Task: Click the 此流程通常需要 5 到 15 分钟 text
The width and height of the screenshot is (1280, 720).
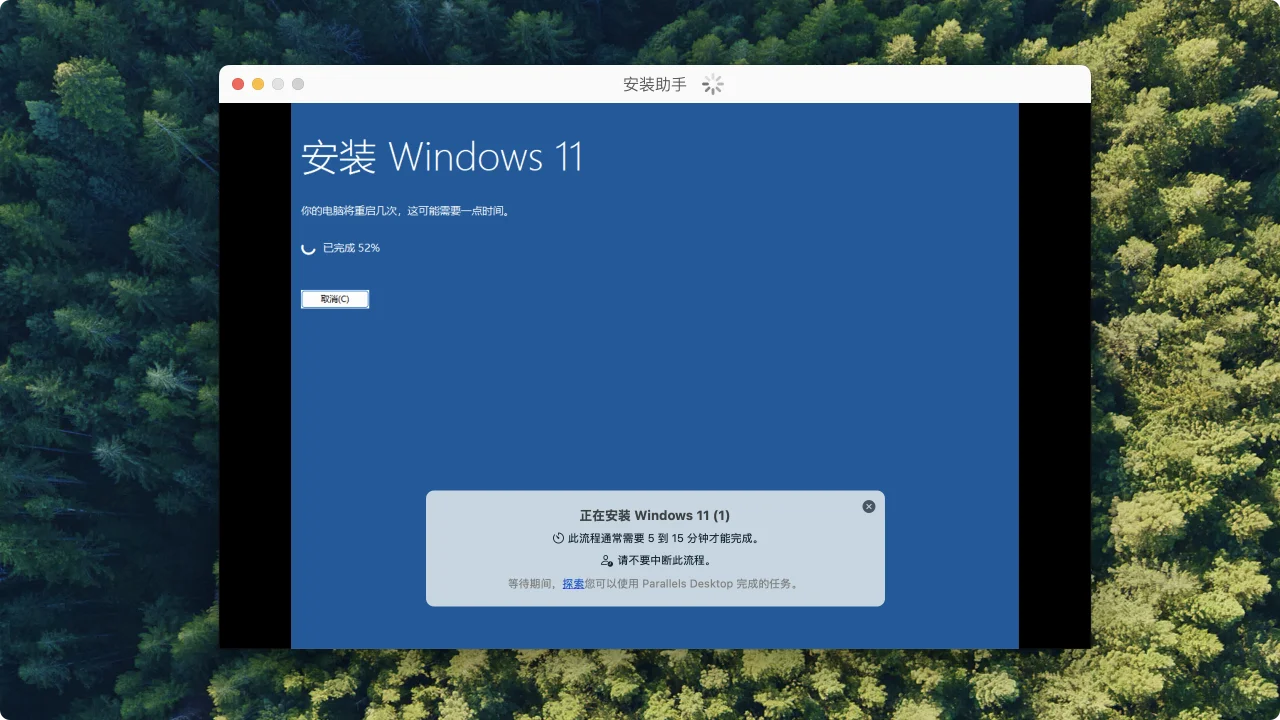Action: click(x=663, y=538)
